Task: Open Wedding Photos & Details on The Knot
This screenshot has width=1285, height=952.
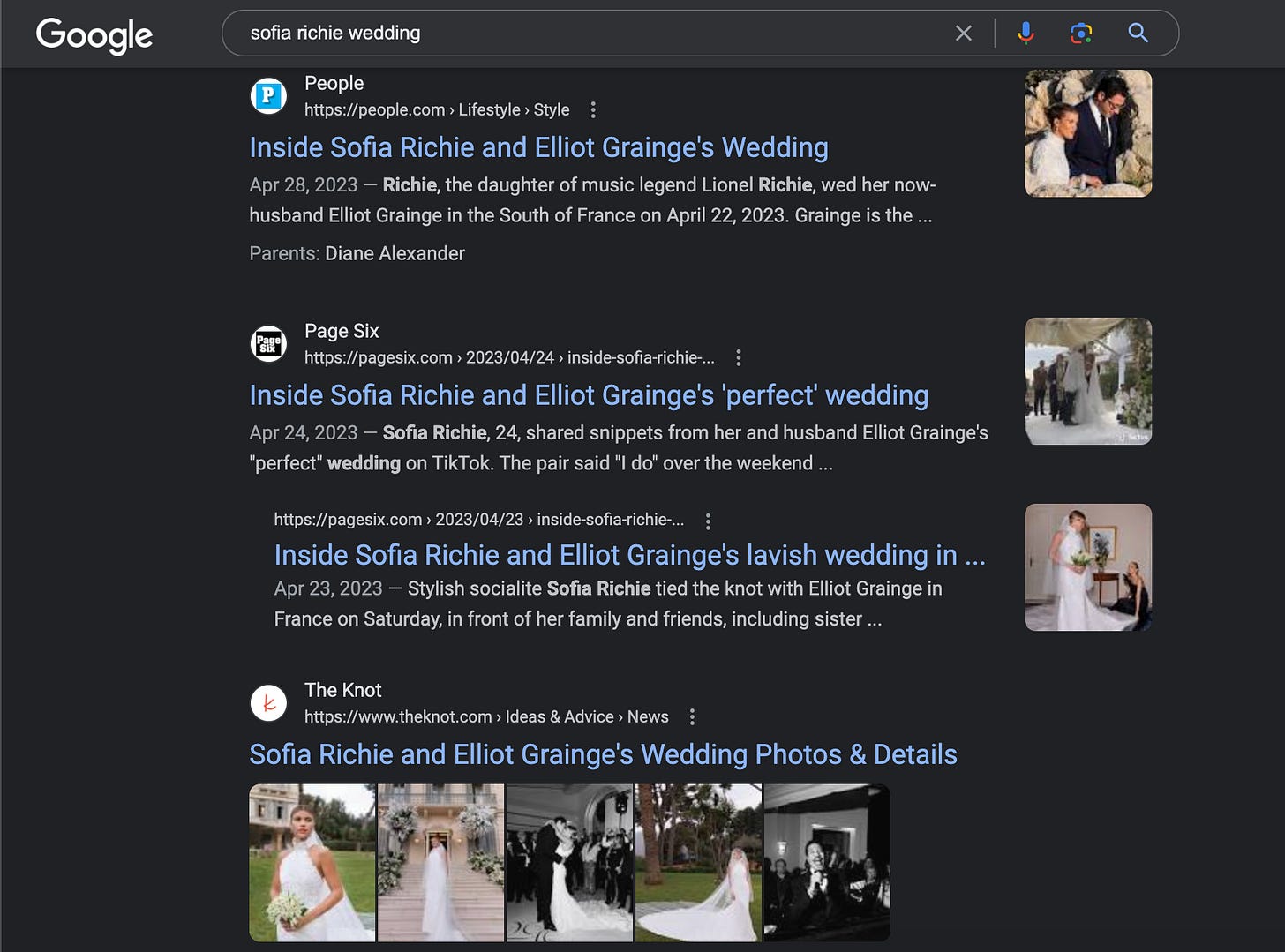Action: click(603, 754)
